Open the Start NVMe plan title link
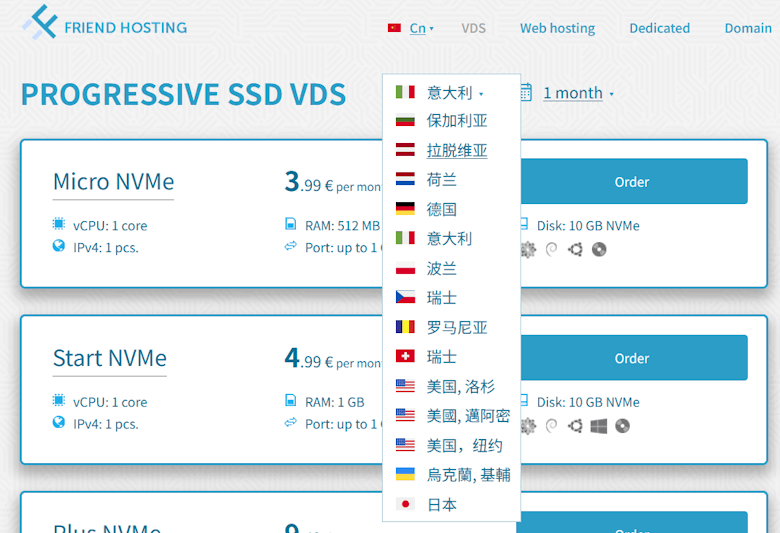Screen dimensions: 780x533 coord(110,358)
